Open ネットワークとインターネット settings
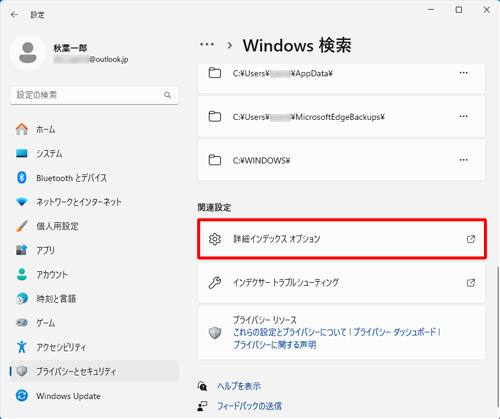The width and height of the screenshot is (500, 419). [94, 202]
